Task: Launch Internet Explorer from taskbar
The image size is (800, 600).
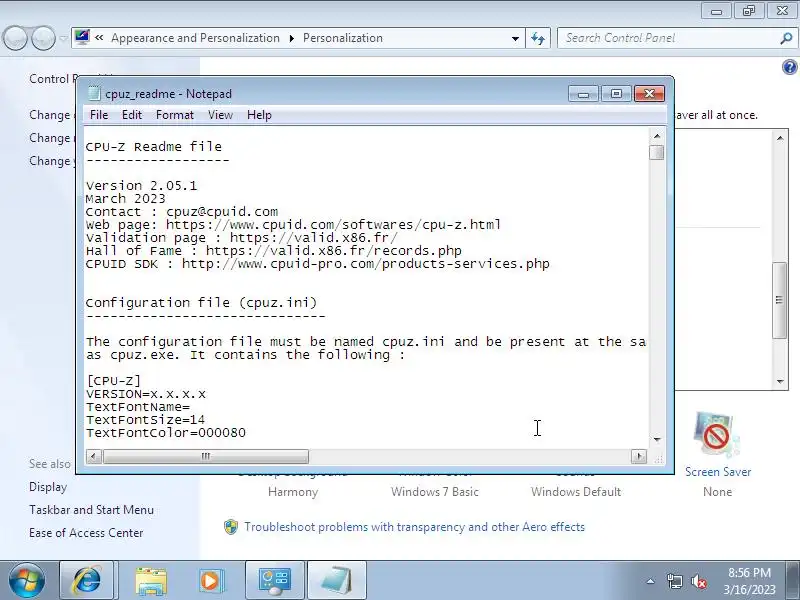Action: coord(87,581)
